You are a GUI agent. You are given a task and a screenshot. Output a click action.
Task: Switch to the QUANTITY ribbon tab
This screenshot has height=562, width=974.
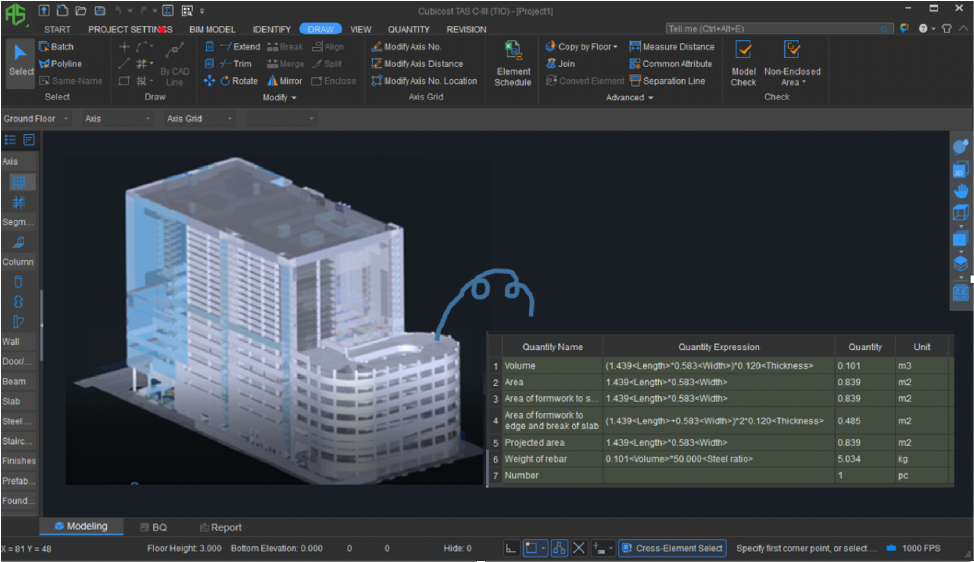408,29
